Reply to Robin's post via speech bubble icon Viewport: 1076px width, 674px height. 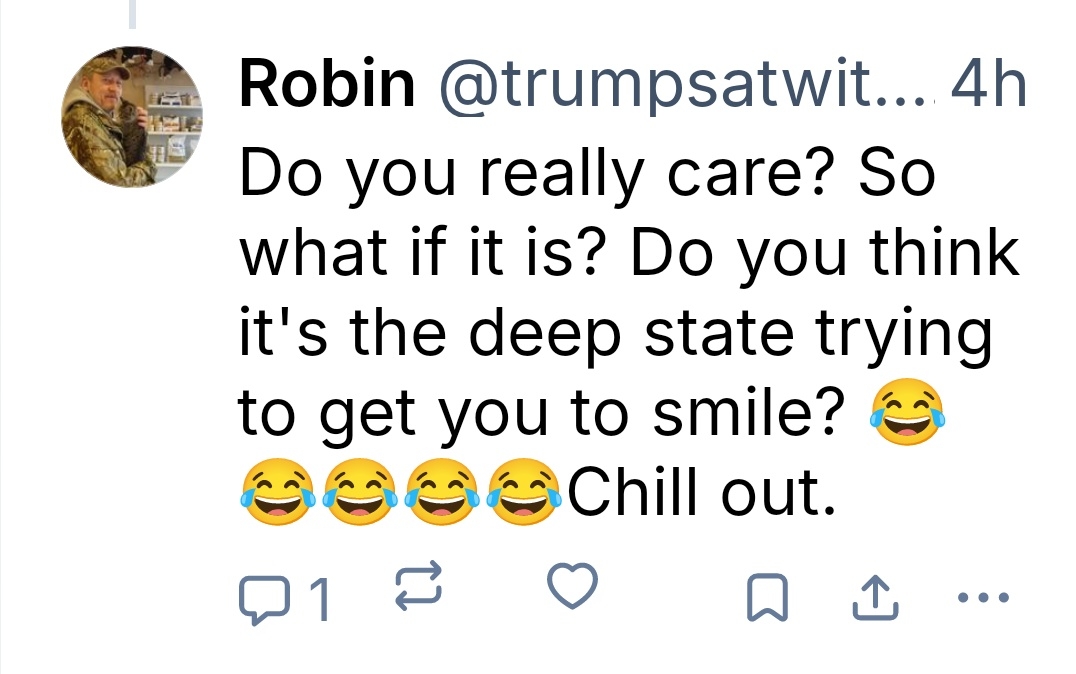tap(261, 598)
